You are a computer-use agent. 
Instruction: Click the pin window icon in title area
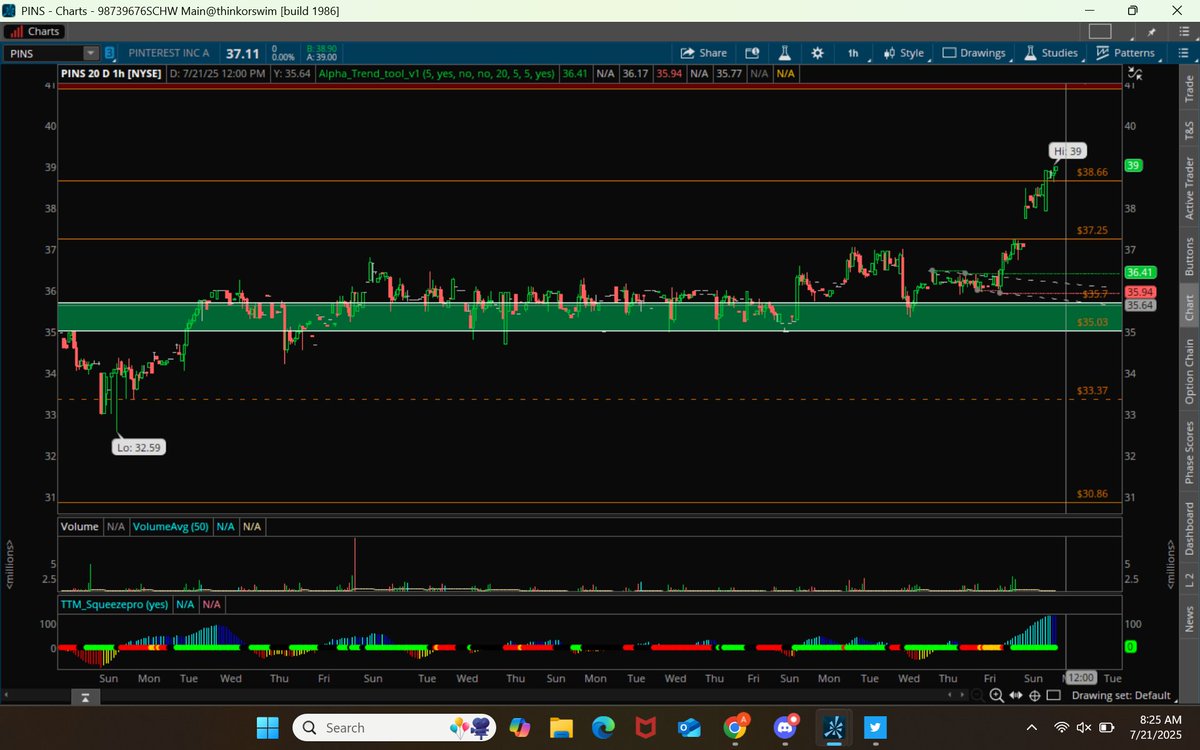(x=1151, y=32)
